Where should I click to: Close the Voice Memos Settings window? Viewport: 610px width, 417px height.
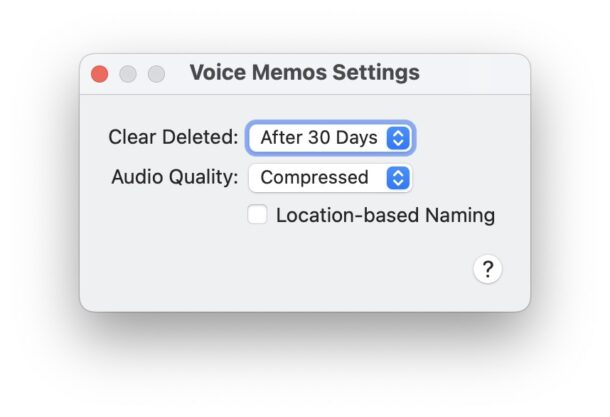[100, 74]
